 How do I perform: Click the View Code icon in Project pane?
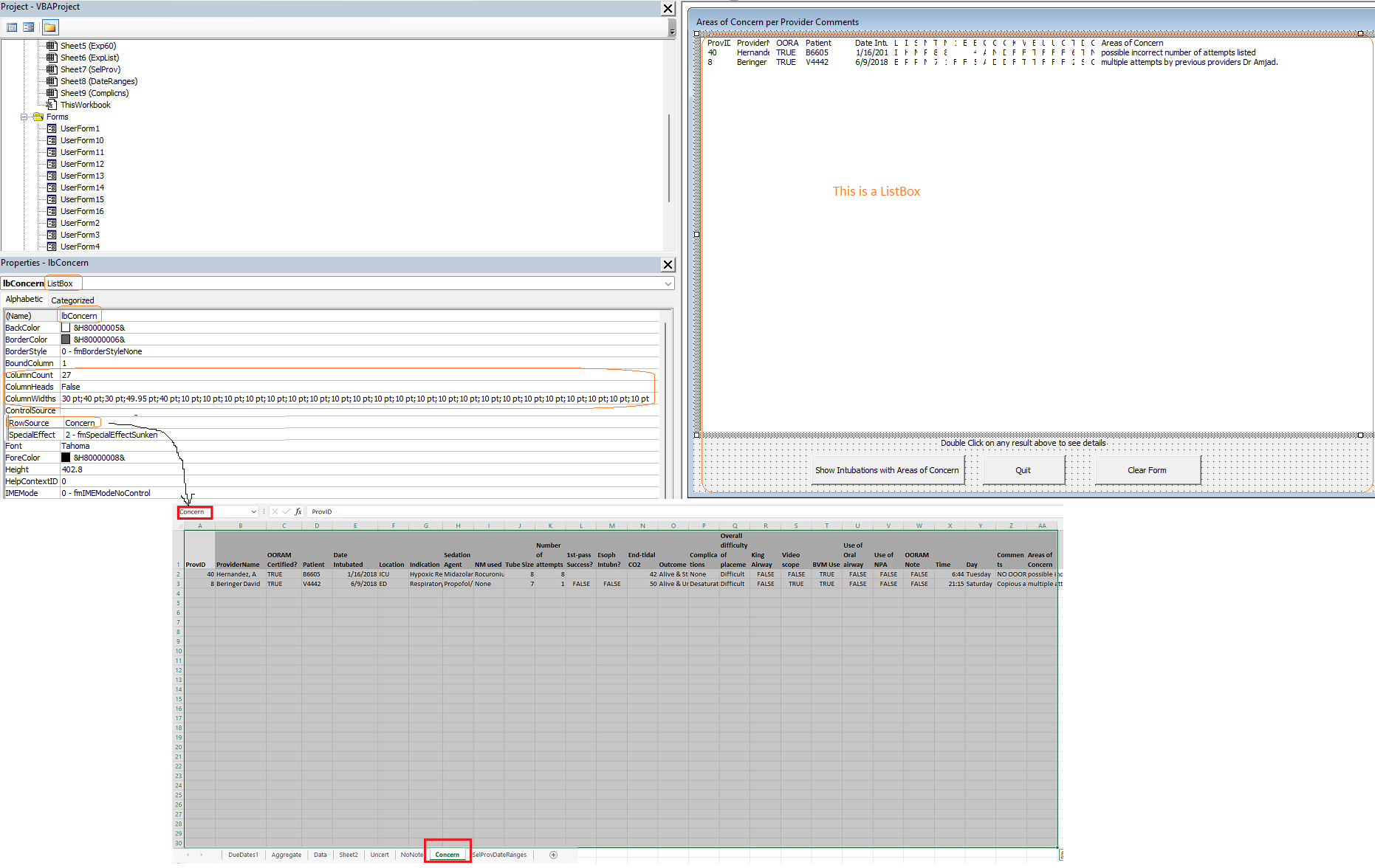coord(12,27)
